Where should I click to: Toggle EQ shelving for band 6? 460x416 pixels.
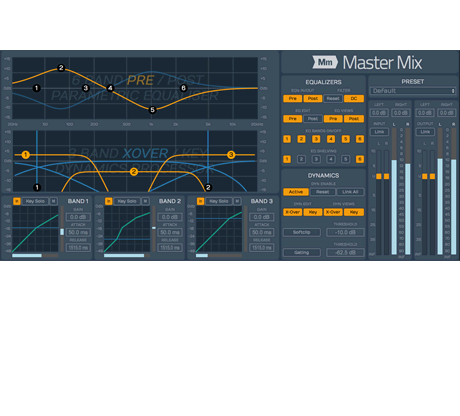(360, 159)
